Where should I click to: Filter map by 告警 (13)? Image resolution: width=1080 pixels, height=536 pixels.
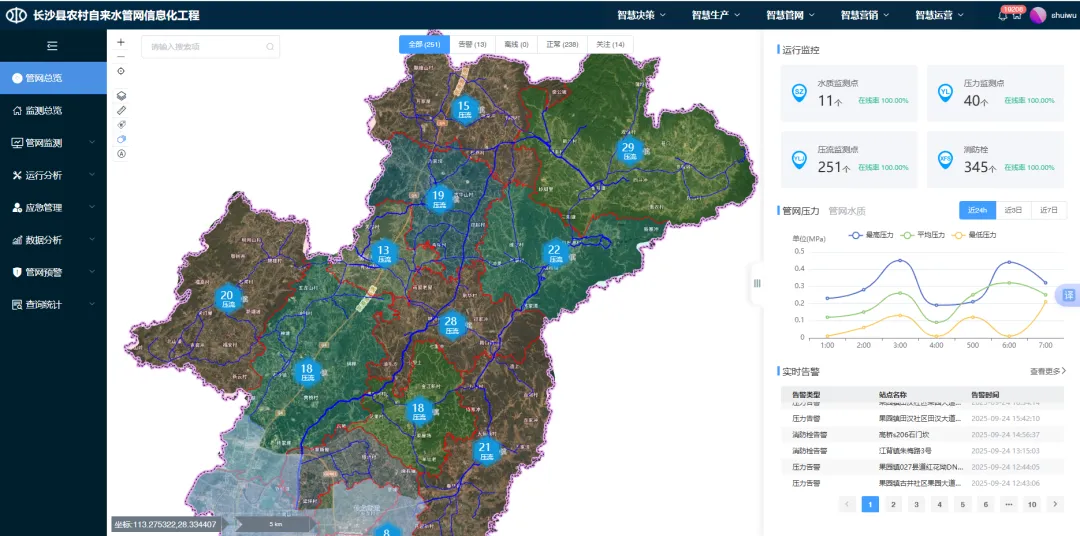tap(472, 45)
